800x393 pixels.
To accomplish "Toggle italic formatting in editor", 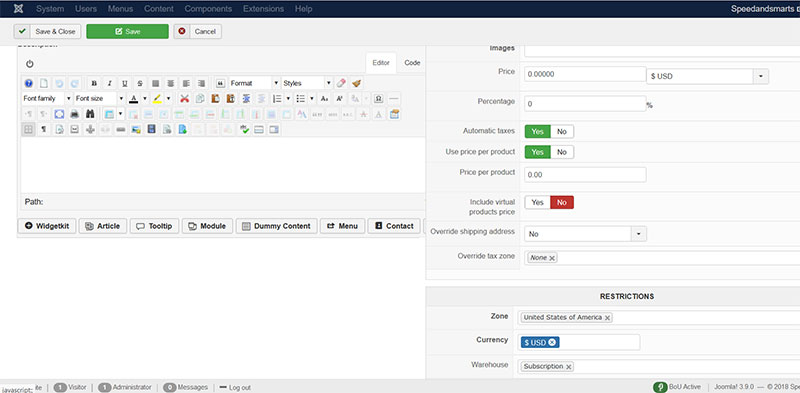I will 109,83.
